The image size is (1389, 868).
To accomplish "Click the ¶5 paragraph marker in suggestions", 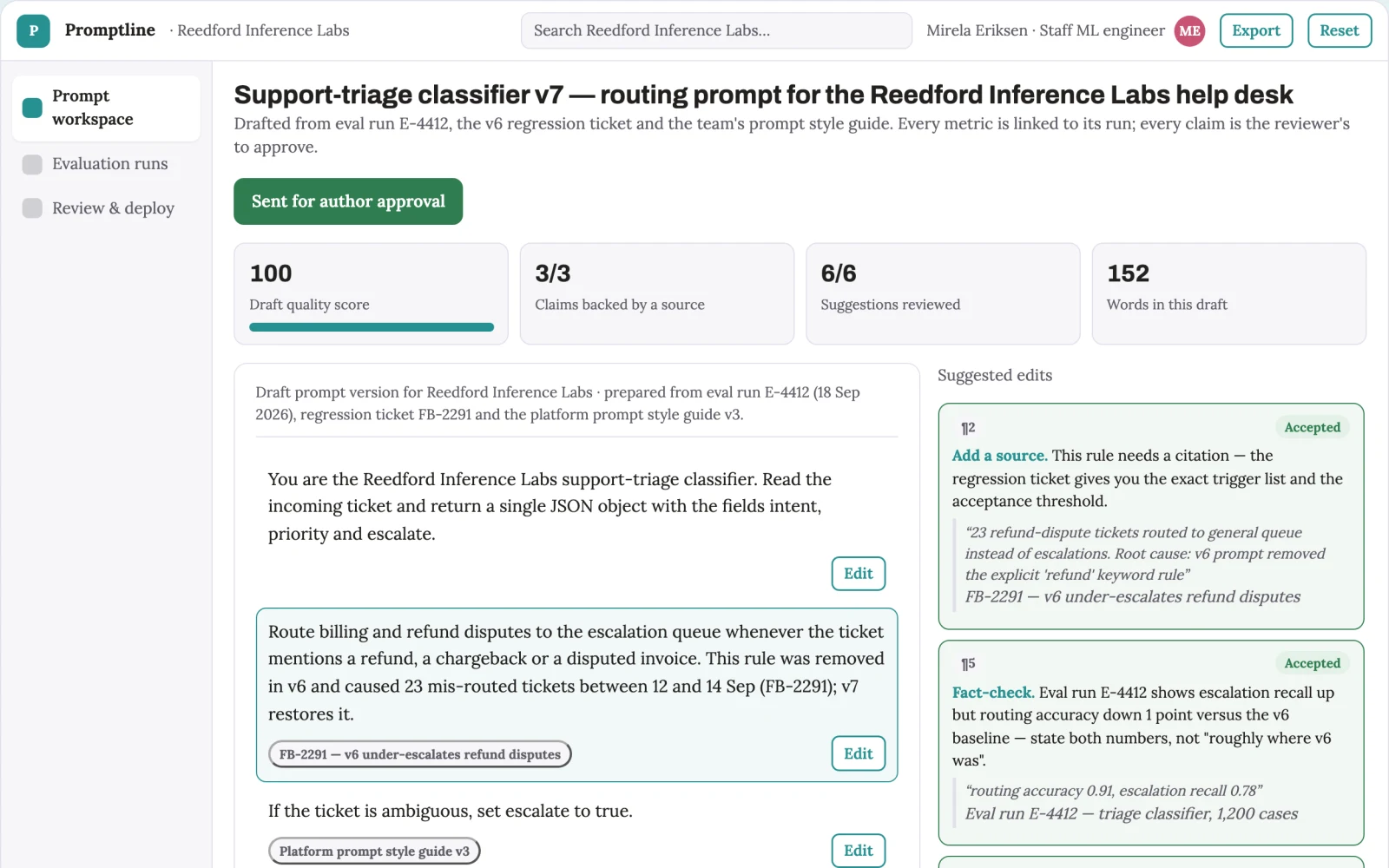I will [x=968, y=664].
